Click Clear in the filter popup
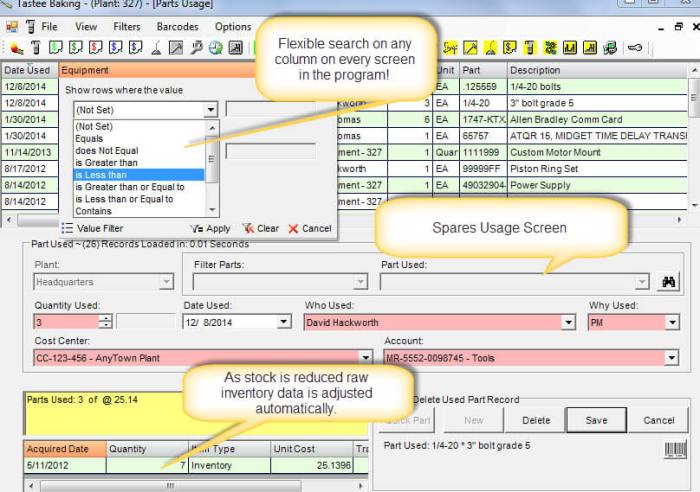This screenshot has height=492, width=700. pyautogui.click(x=261, y=229)
